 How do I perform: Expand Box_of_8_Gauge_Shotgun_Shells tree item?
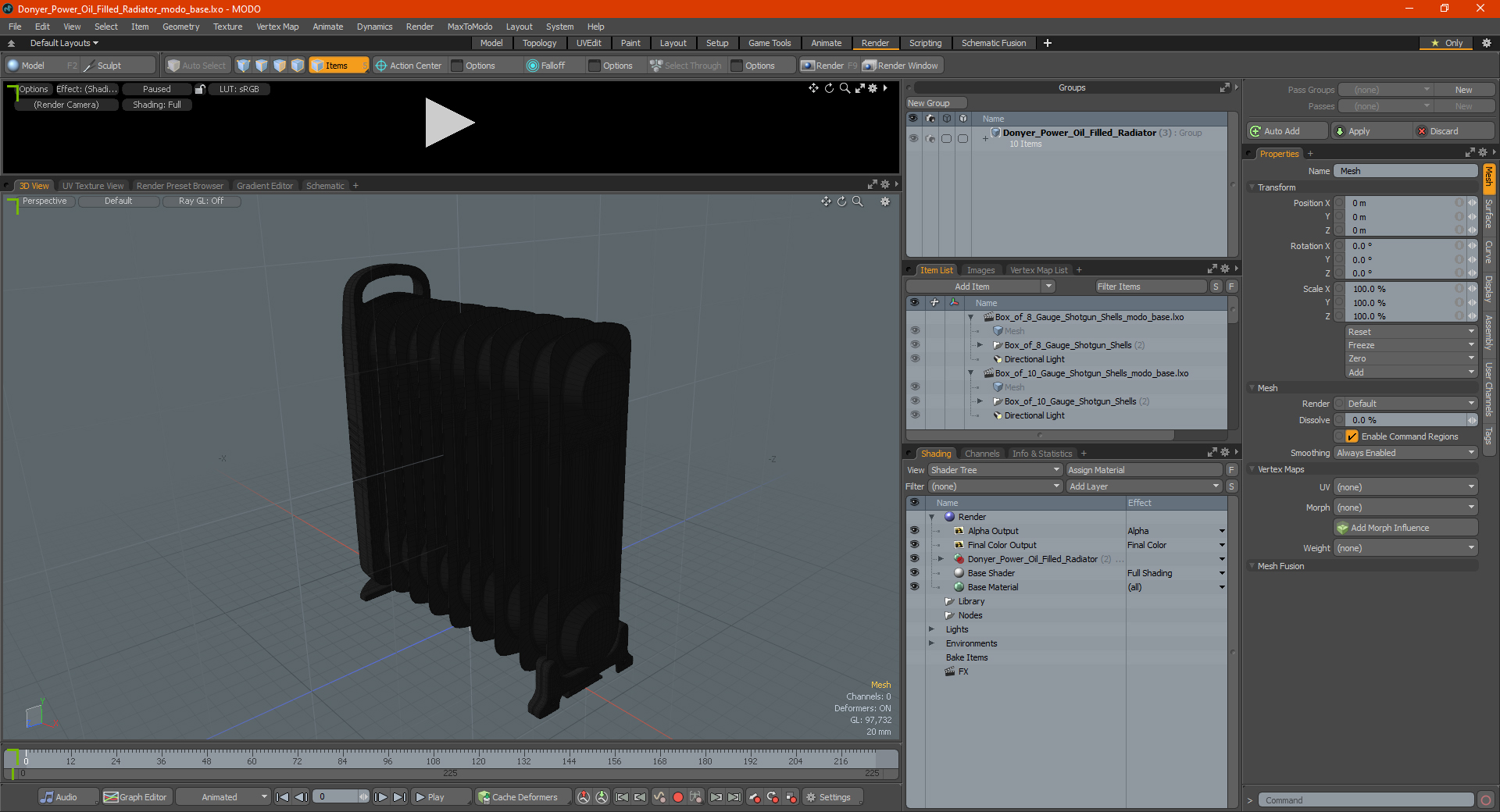point(980,345)
